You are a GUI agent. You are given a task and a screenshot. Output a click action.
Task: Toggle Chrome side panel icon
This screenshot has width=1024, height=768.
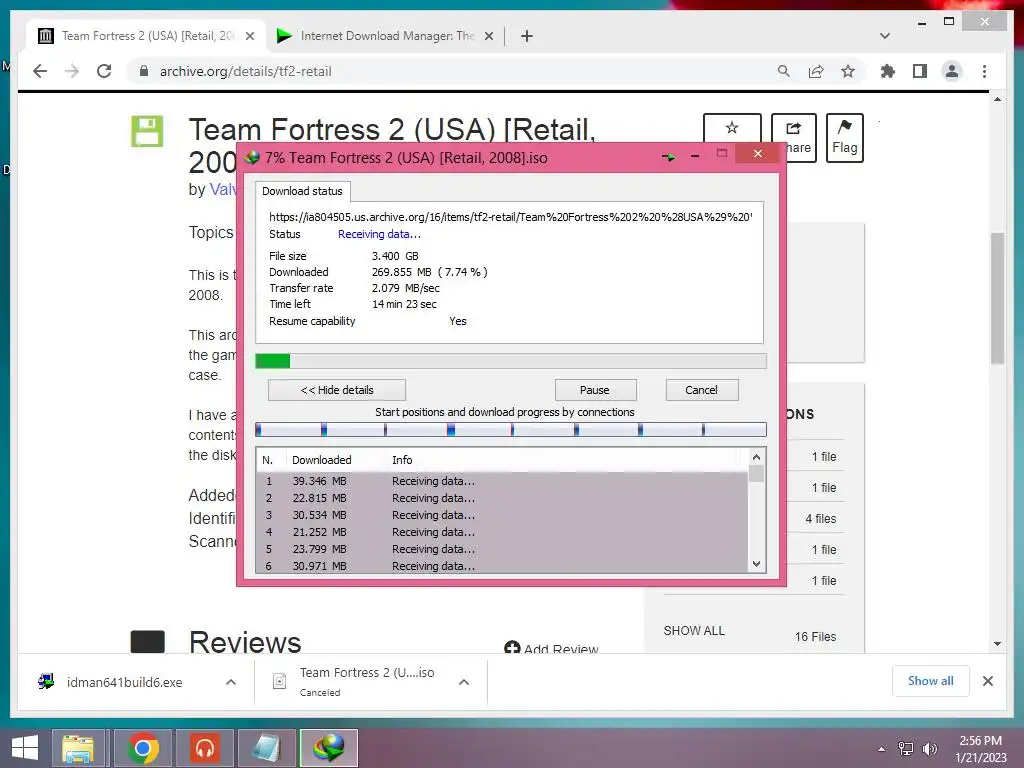click(920, 71)
